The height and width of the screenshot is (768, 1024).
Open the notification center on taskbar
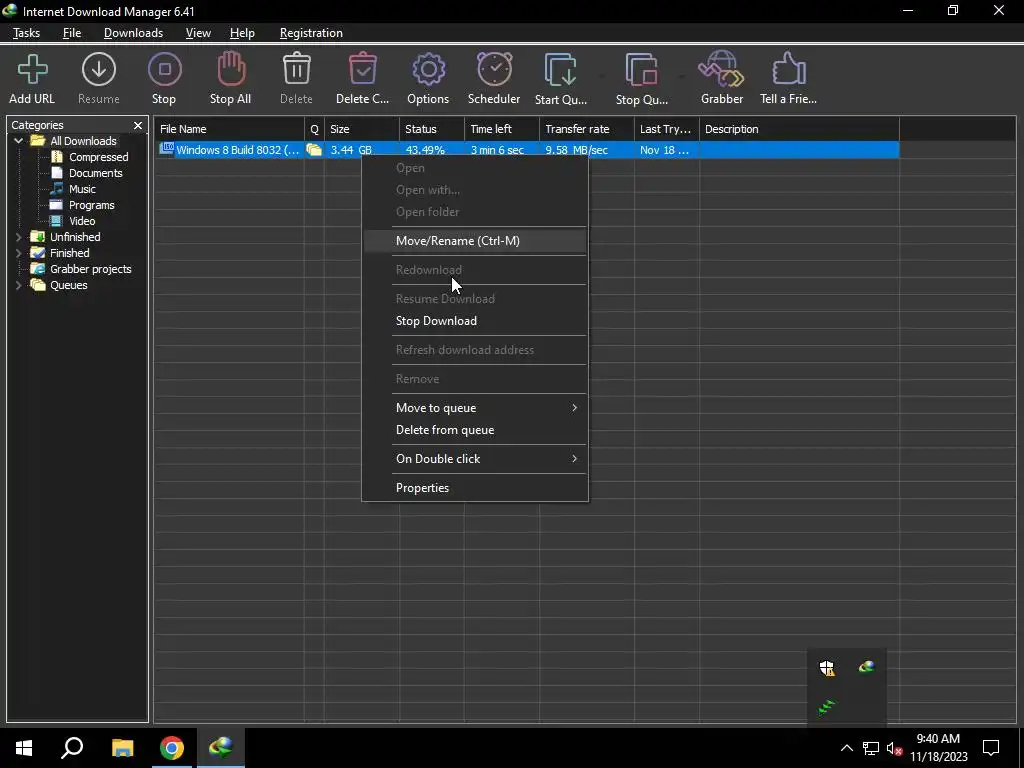(x=991, y=748)
